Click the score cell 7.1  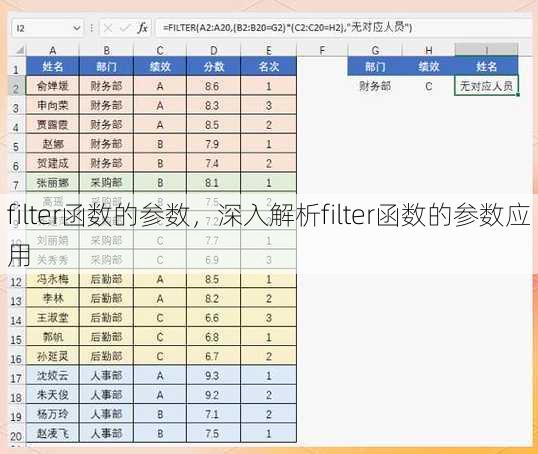(214, 414)
